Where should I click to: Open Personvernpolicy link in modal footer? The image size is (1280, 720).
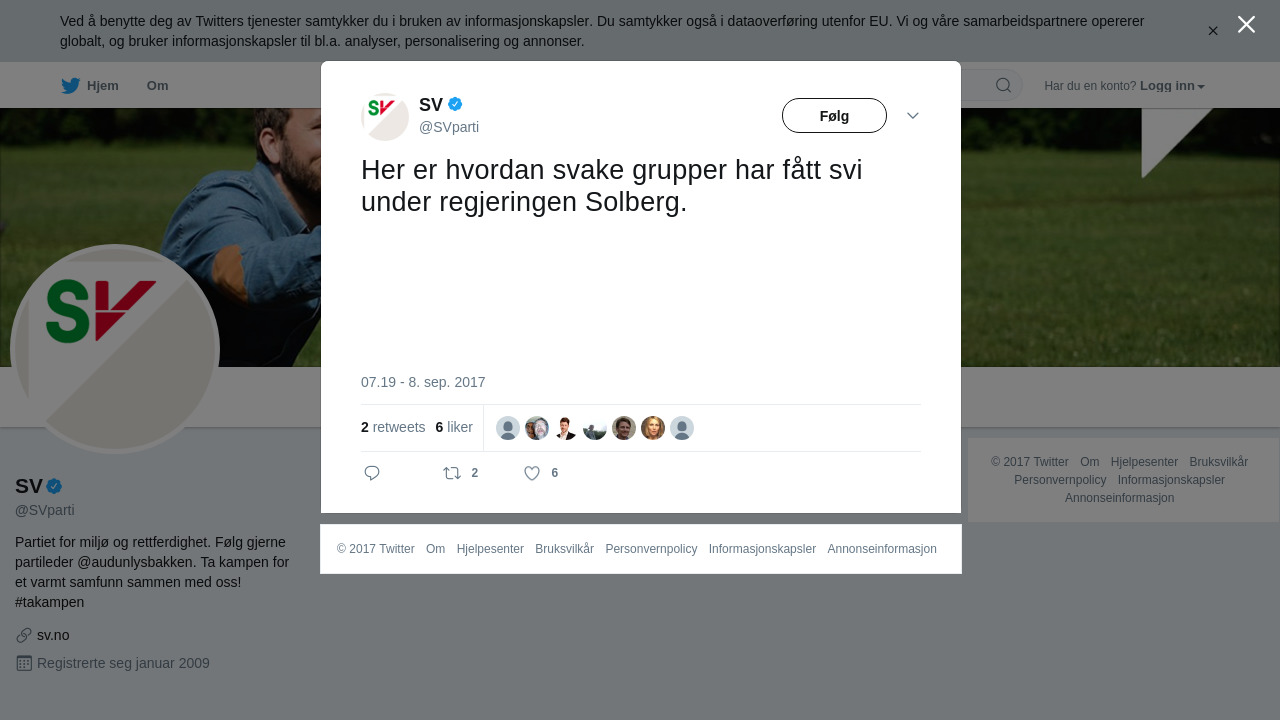[x=651, y=549]
